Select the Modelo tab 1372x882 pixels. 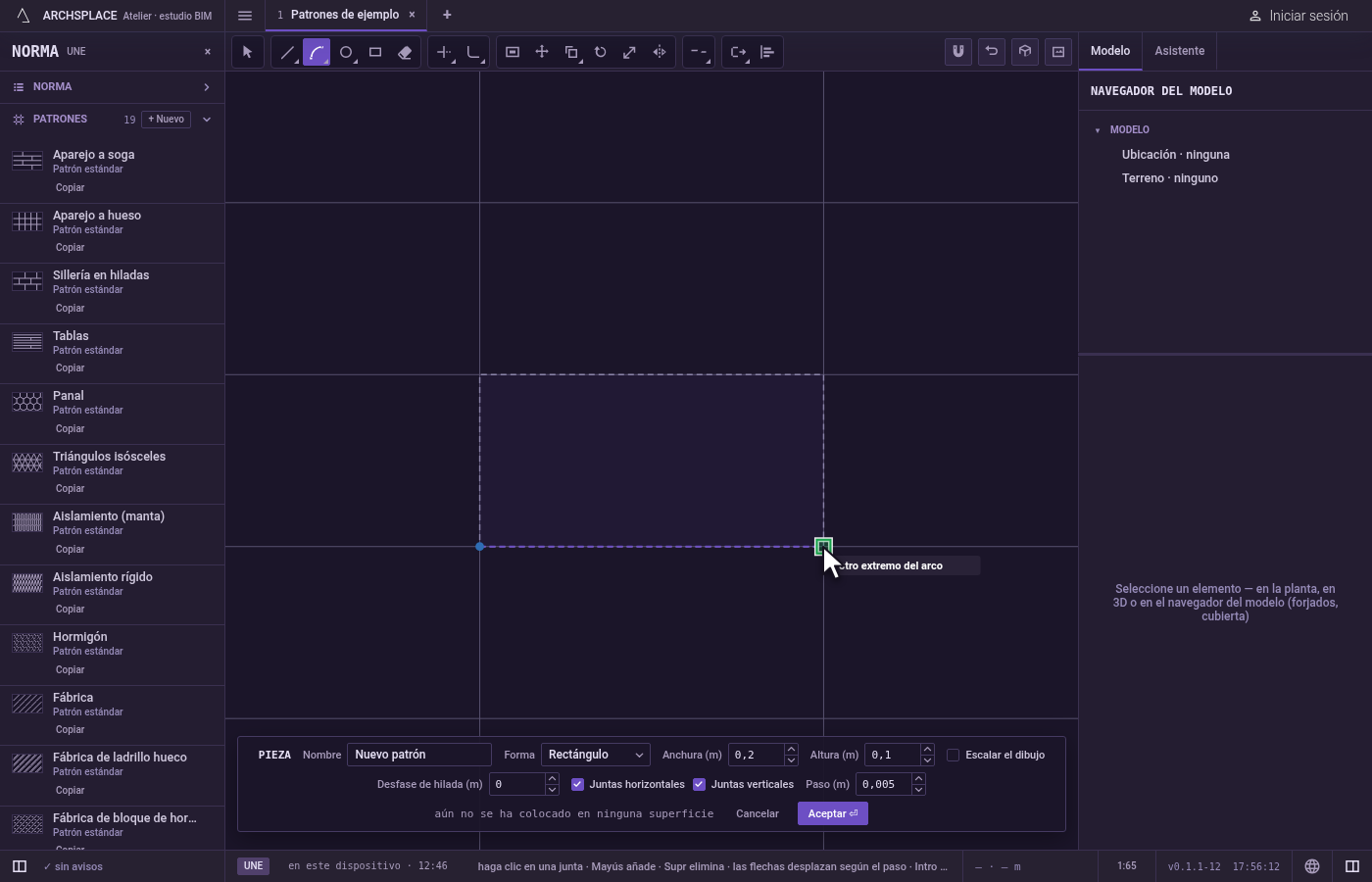[x=1110, y=51]
